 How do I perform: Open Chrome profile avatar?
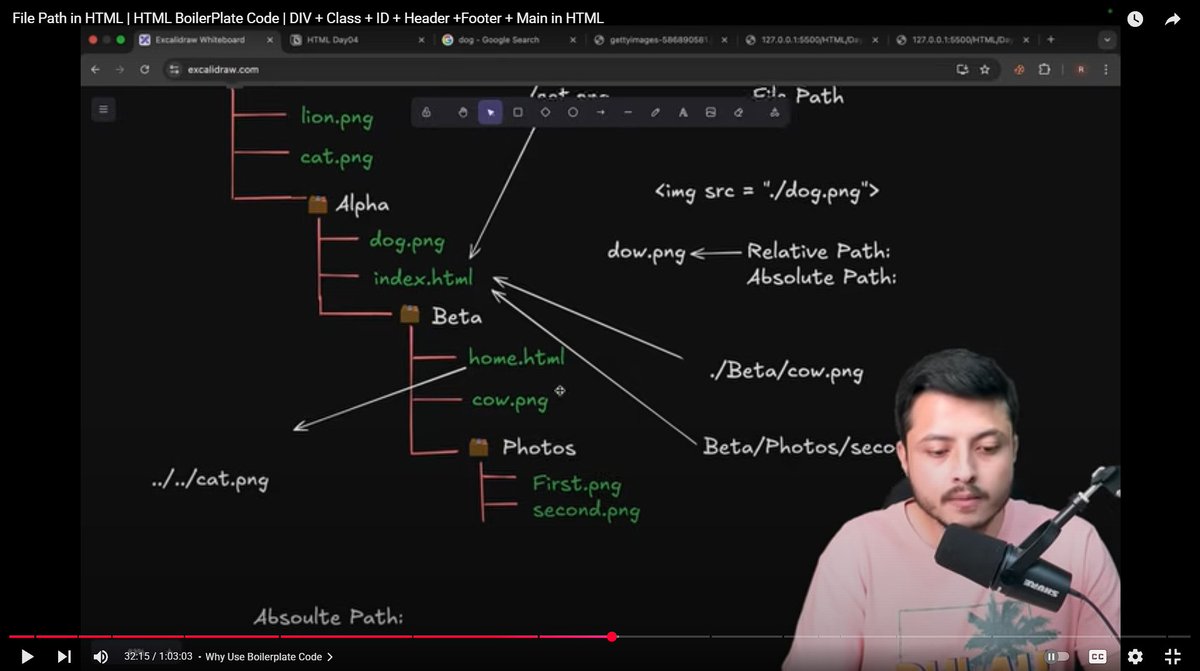(x=1081, y=69)
